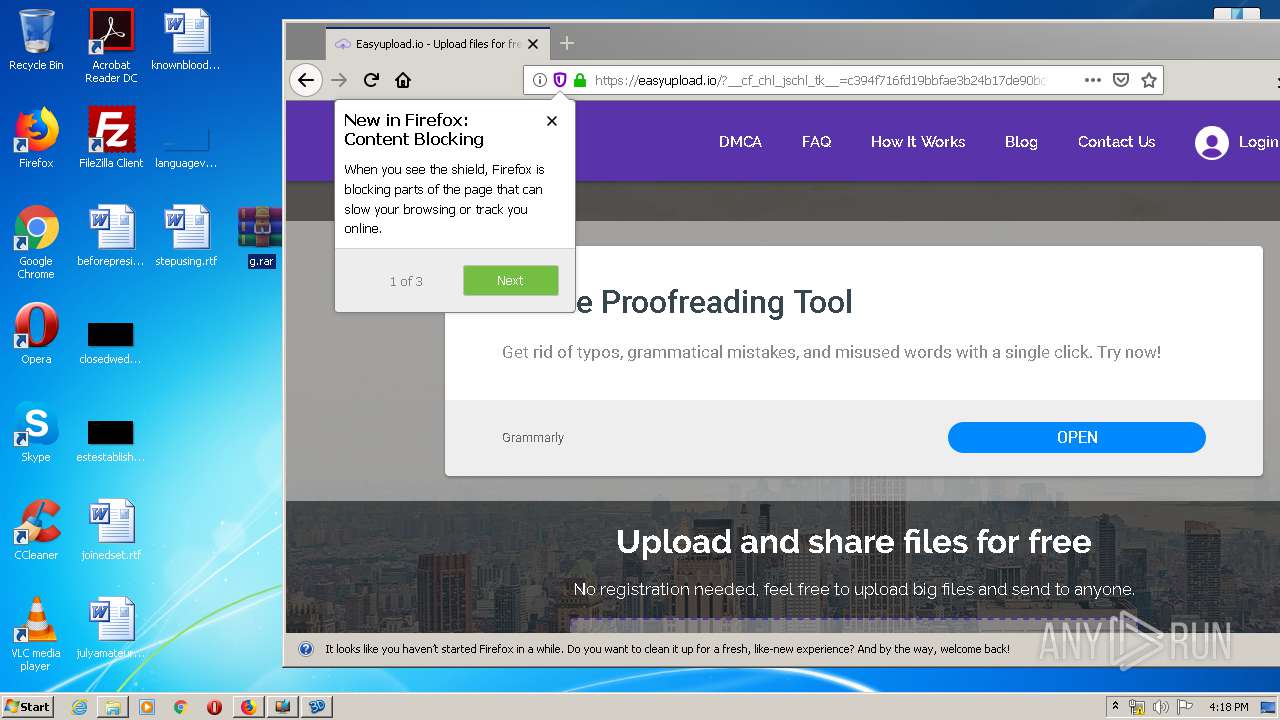Viewport: 1280px width, 720px height.
Task: Bookmark this page with star icon
Action: [1149, 80]
